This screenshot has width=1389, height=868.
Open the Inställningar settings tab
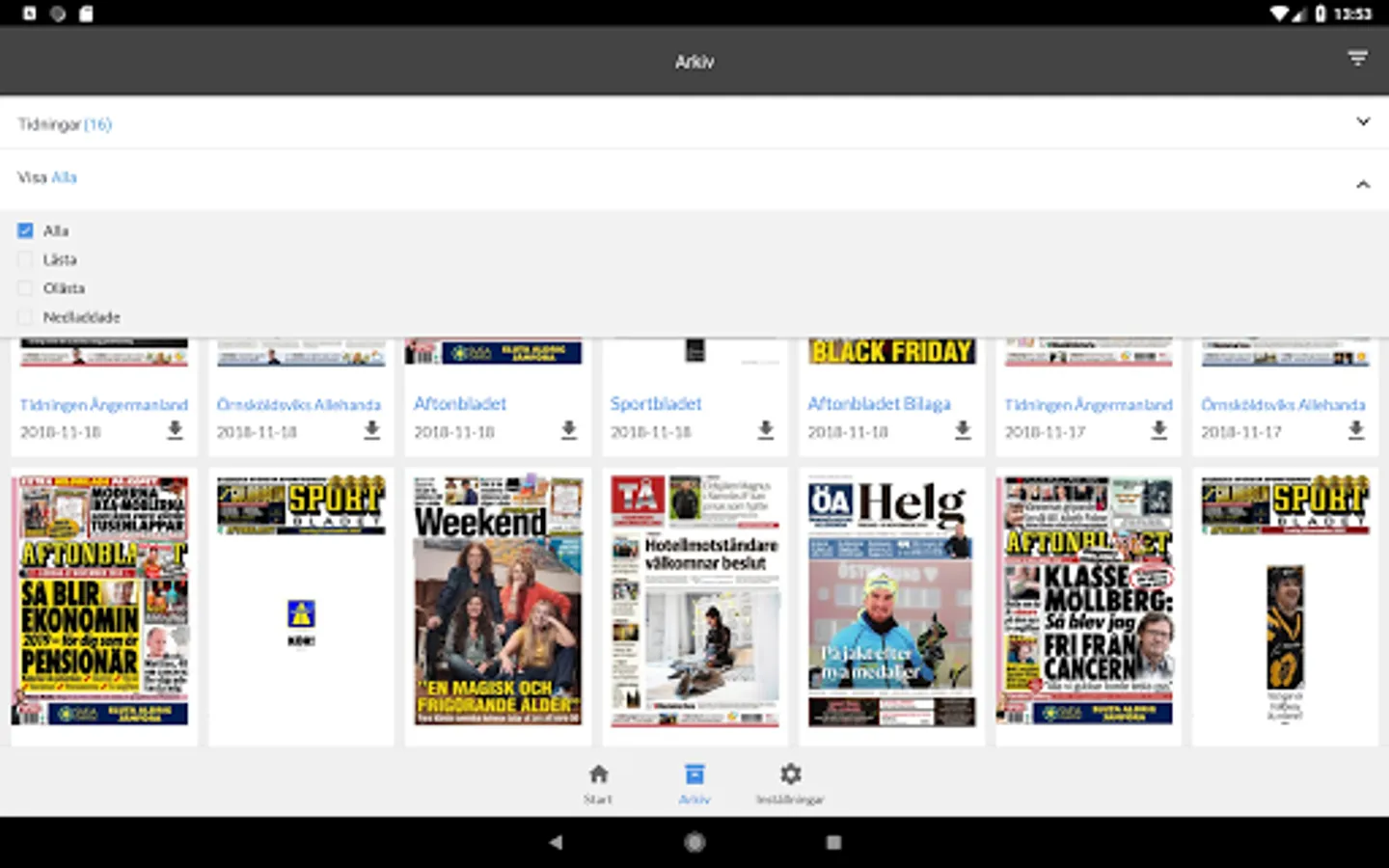(x=790, y=784)
